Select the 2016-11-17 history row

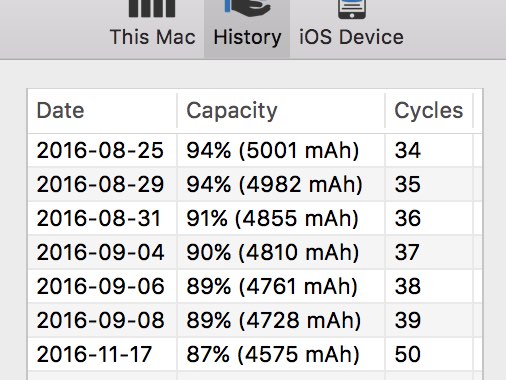pyautogui.click(x=255, y=354)
